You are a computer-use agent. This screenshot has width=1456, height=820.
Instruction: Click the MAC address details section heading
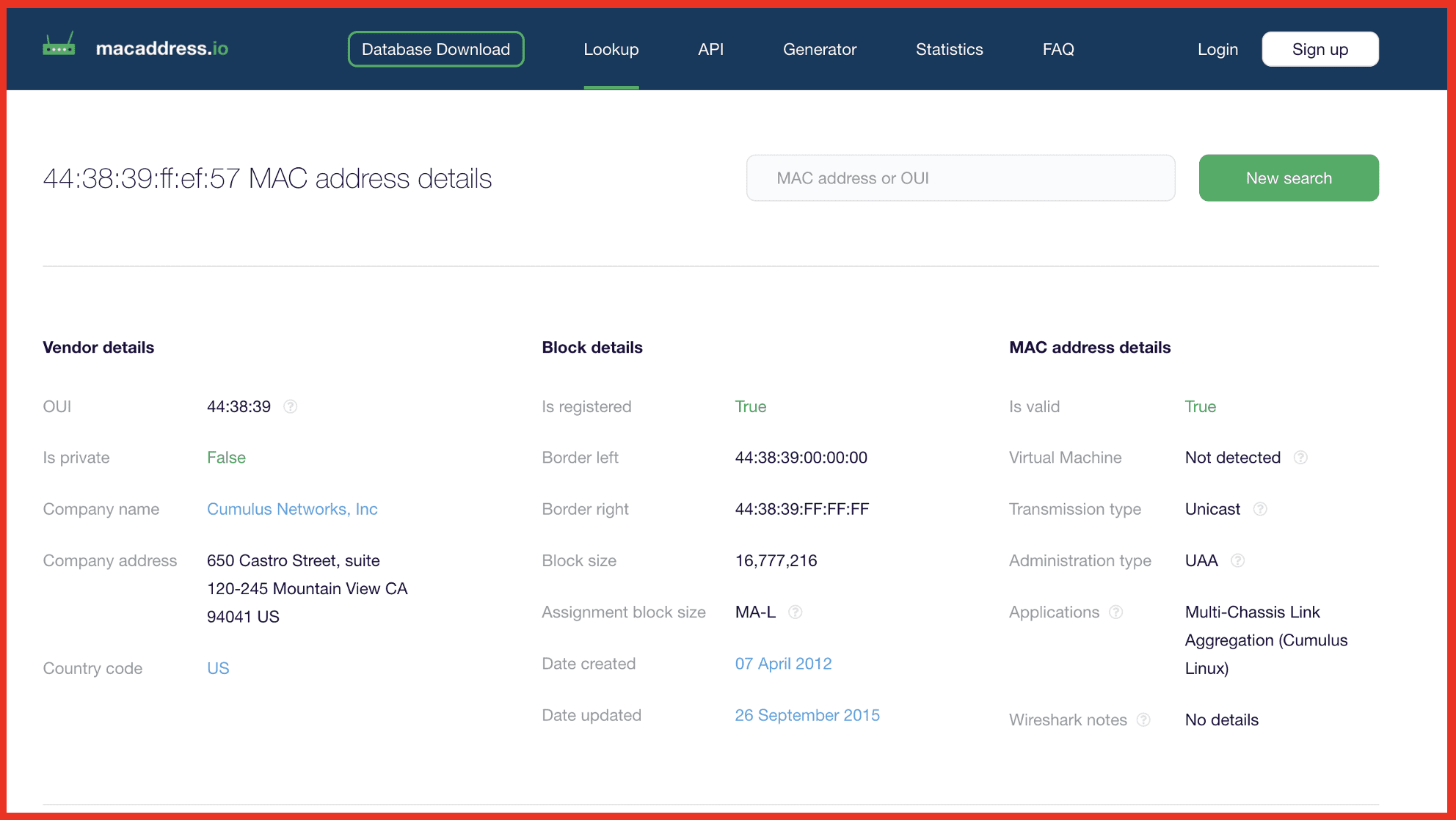pyautogui.click(x=1089, y=348)
